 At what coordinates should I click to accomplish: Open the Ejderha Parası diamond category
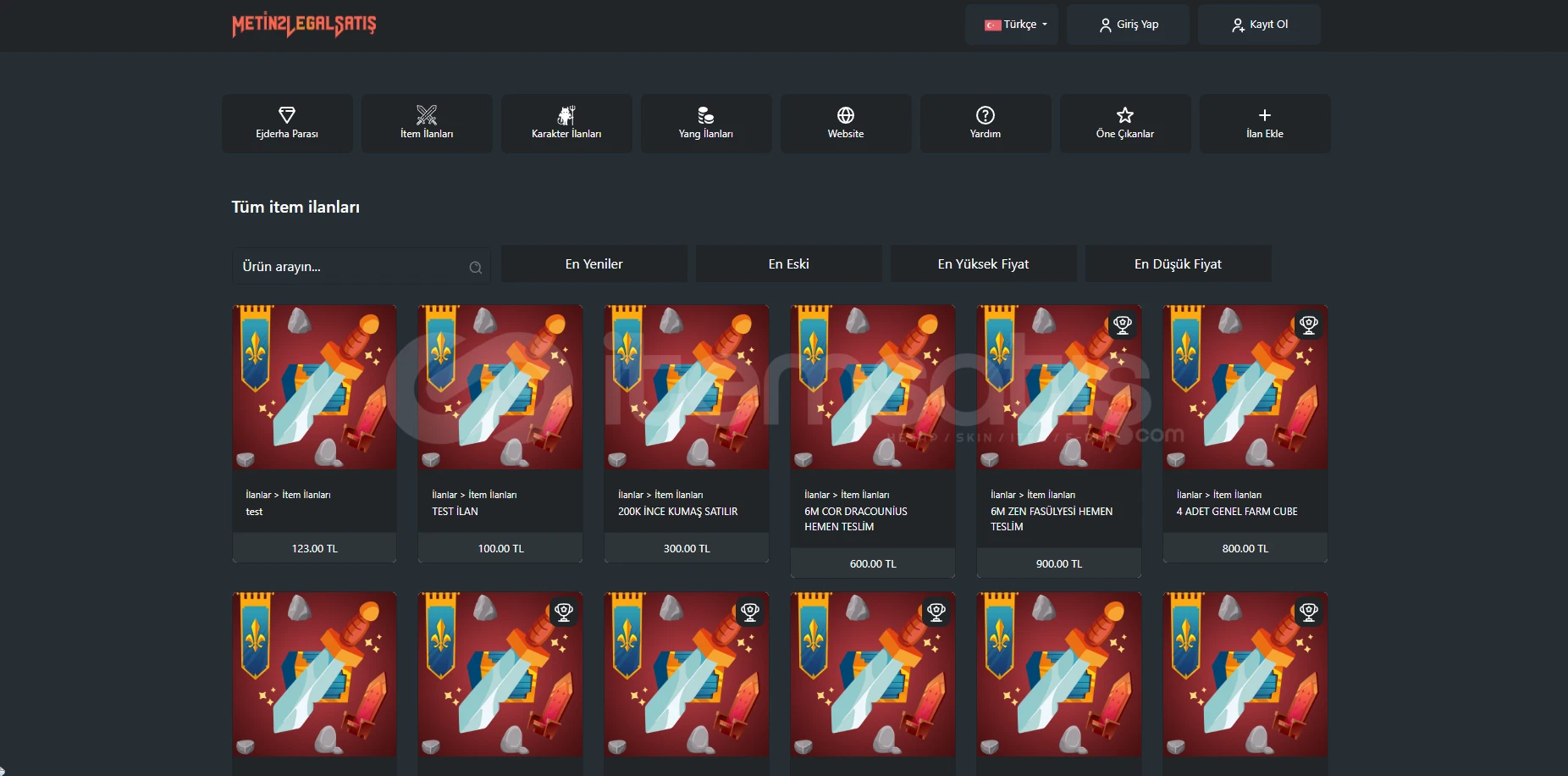pyautogui.click(x=287, y=124)
